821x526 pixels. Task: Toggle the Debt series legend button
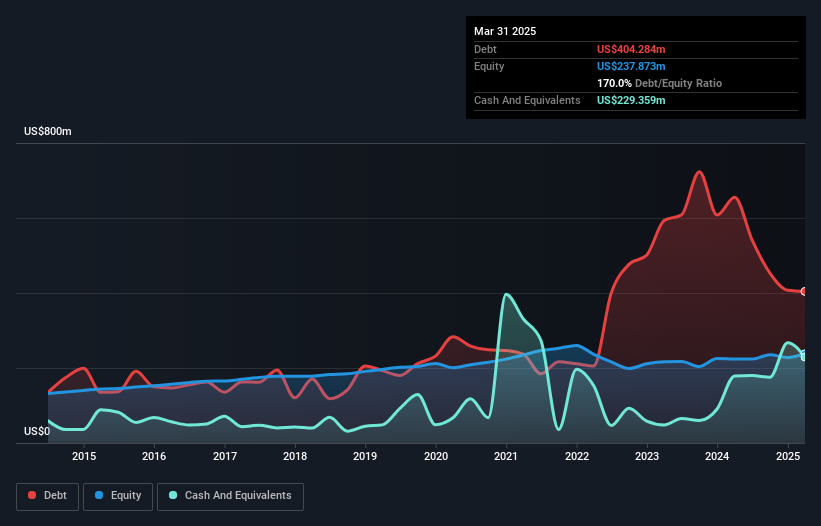[x=48, y=496]
